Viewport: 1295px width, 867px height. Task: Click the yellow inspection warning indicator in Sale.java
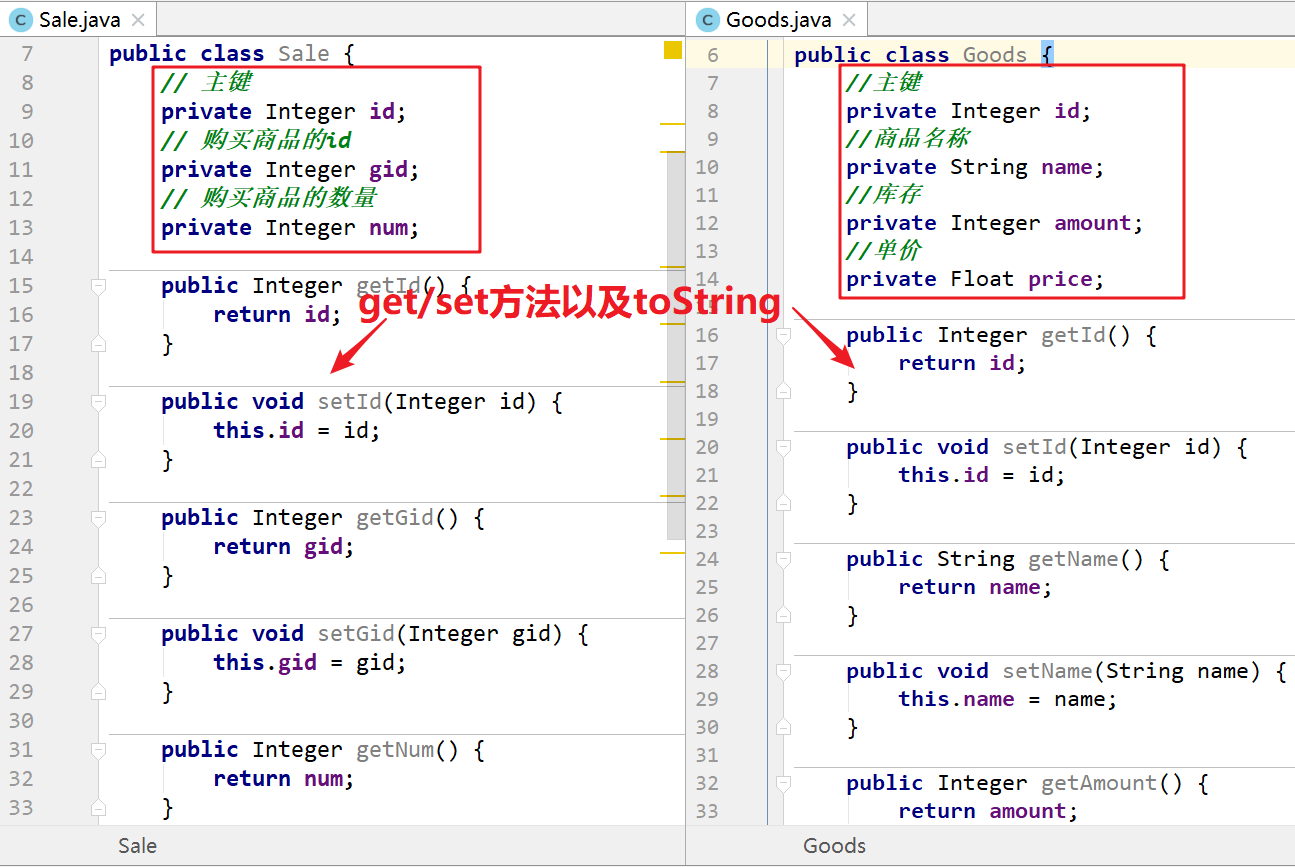point(673,50)
